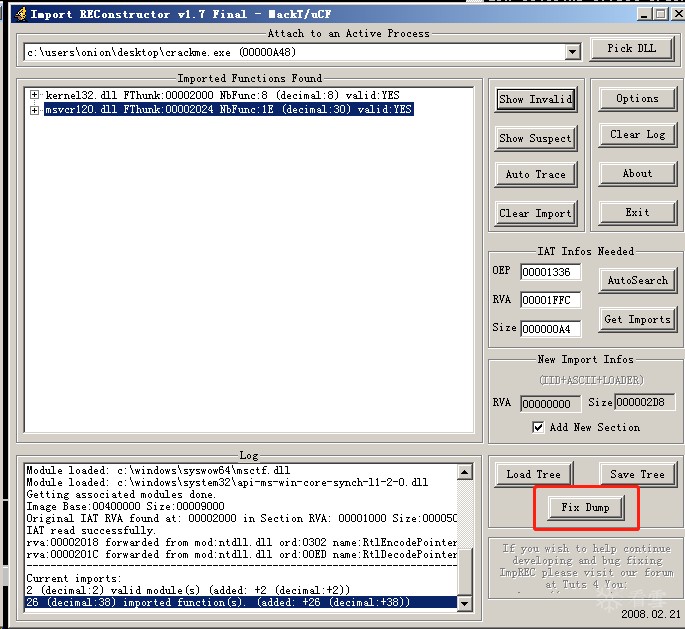Select the log line 'Getting associated modules done.'
Screen dimensions: 685x629
pos(121,494)
